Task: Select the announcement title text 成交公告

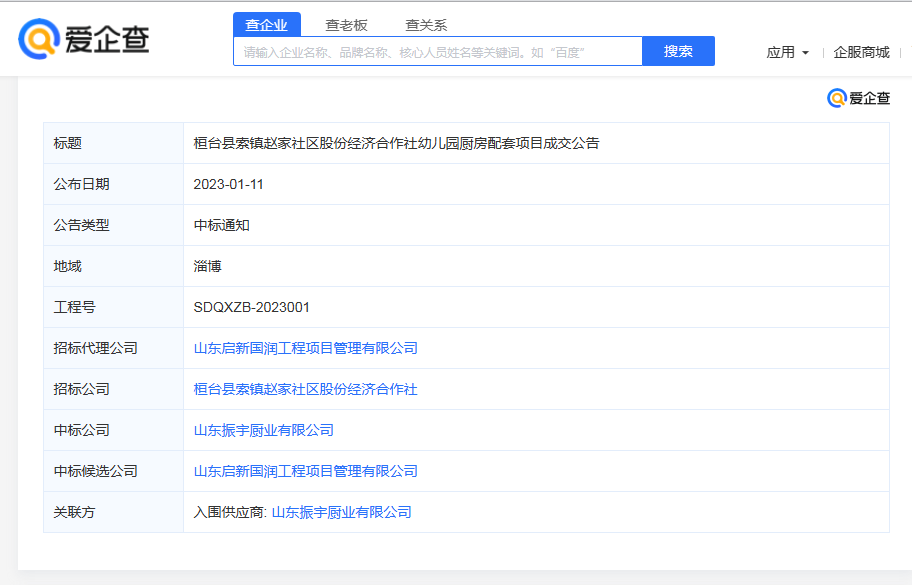Action: (x=571, y=143)
